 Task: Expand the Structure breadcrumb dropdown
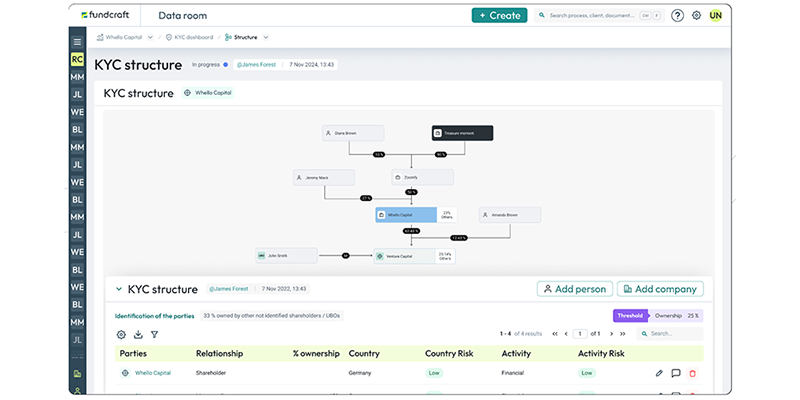coord(266,37)
